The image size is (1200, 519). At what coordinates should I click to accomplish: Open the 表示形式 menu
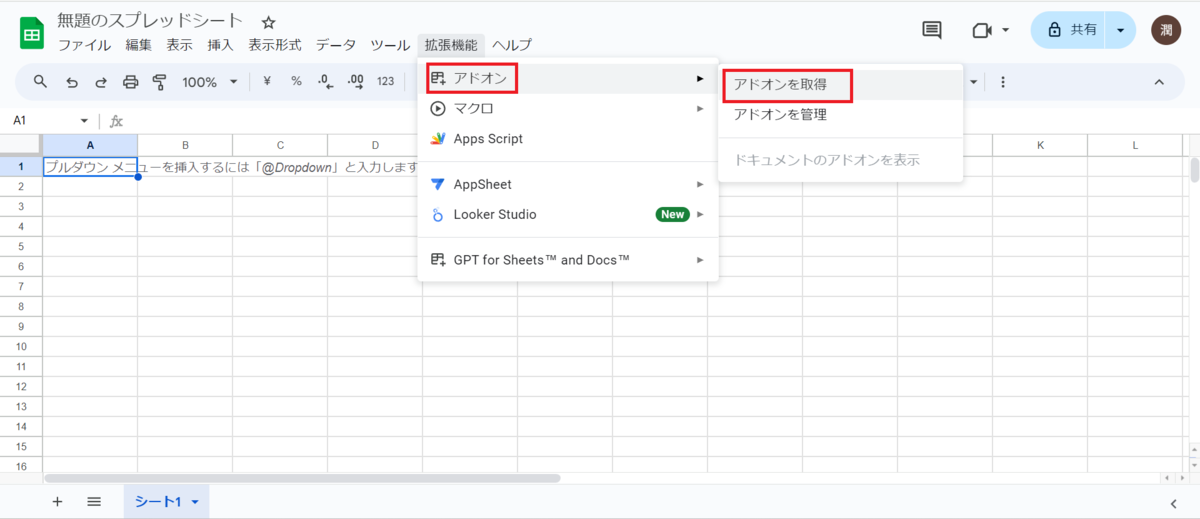[x=275, y=45]
